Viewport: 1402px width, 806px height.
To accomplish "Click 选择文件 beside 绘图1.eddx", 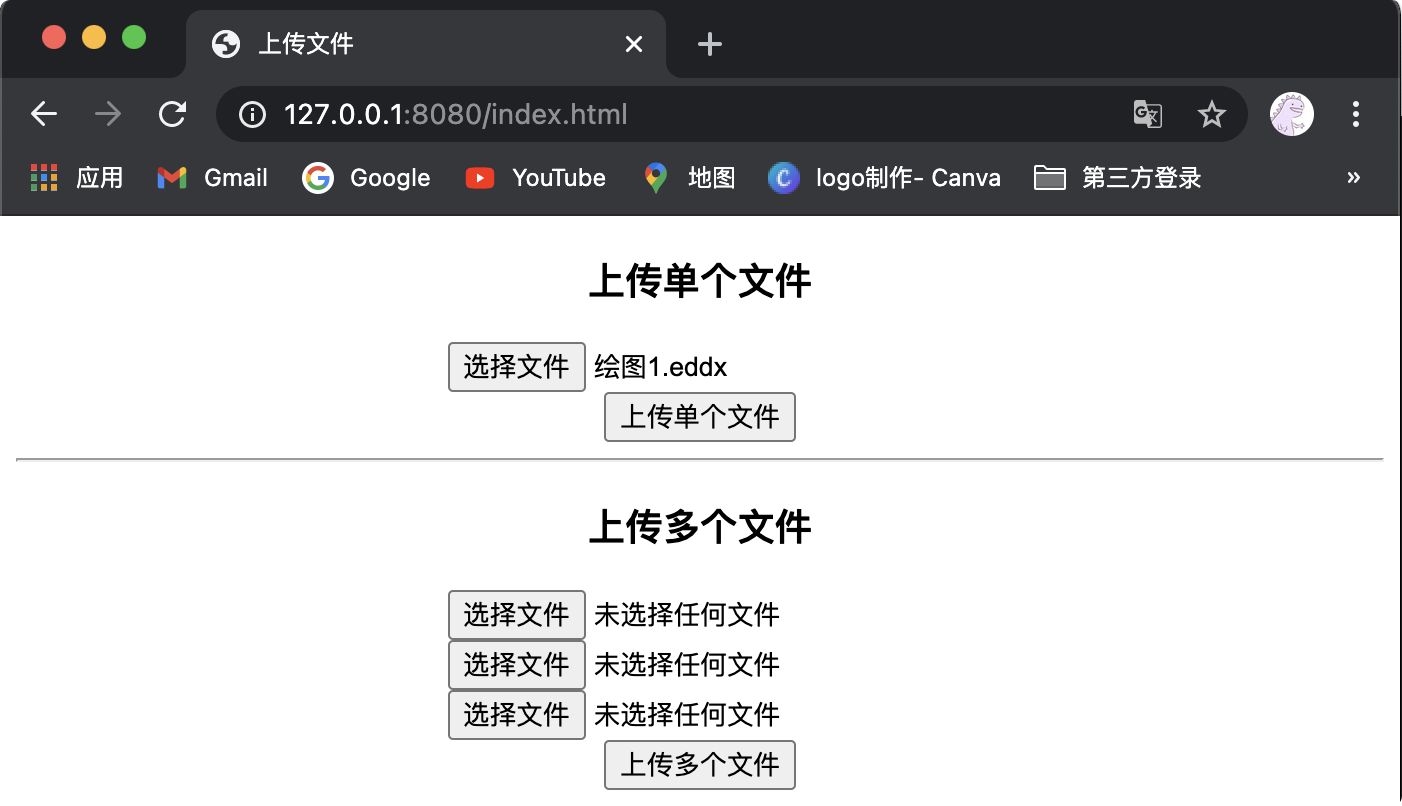I will tap(516, 367).
